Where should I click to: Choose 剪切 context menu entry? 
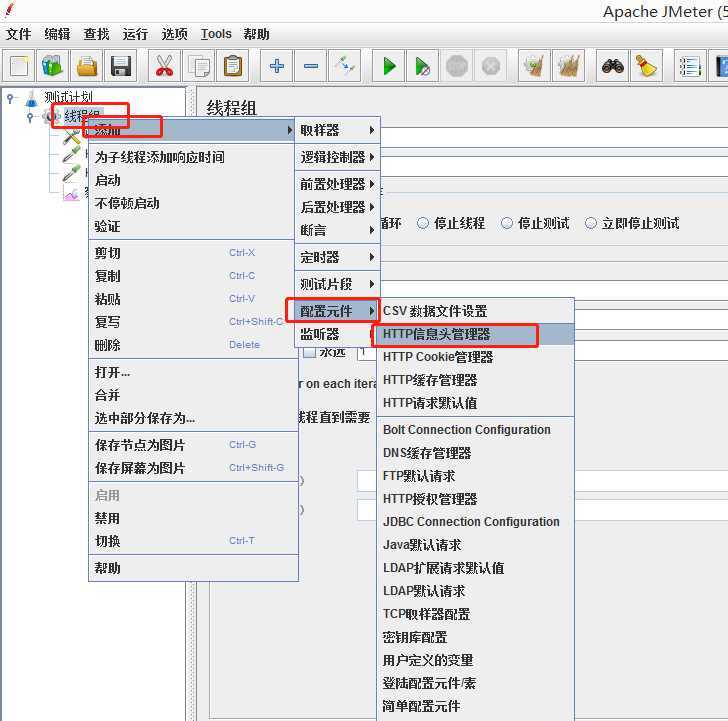tap(193, 253)
